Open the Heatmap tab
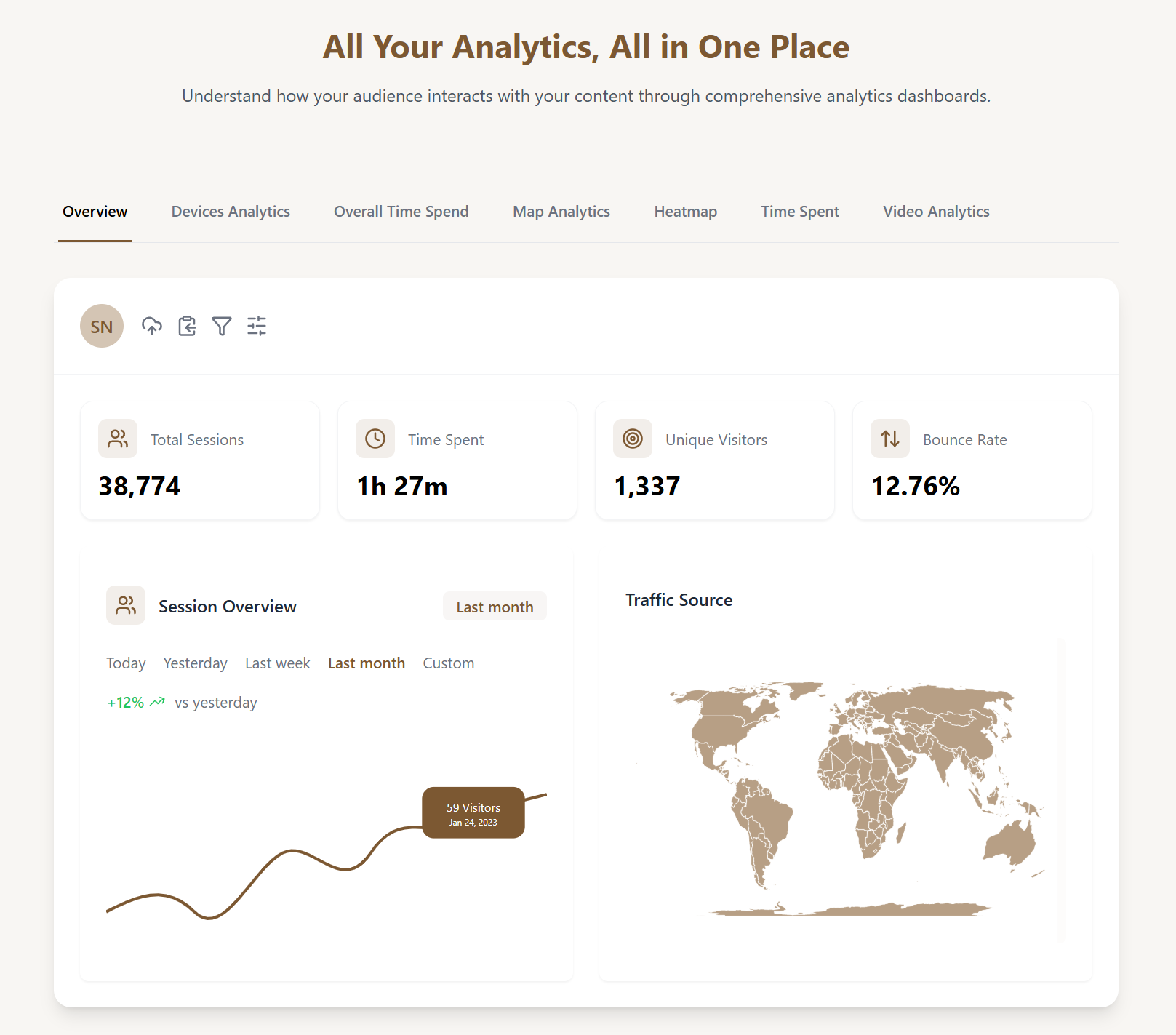Image resolution: width=1176 pixels, height=1035 pixels. pyautogui.click(x=686, y=212)
